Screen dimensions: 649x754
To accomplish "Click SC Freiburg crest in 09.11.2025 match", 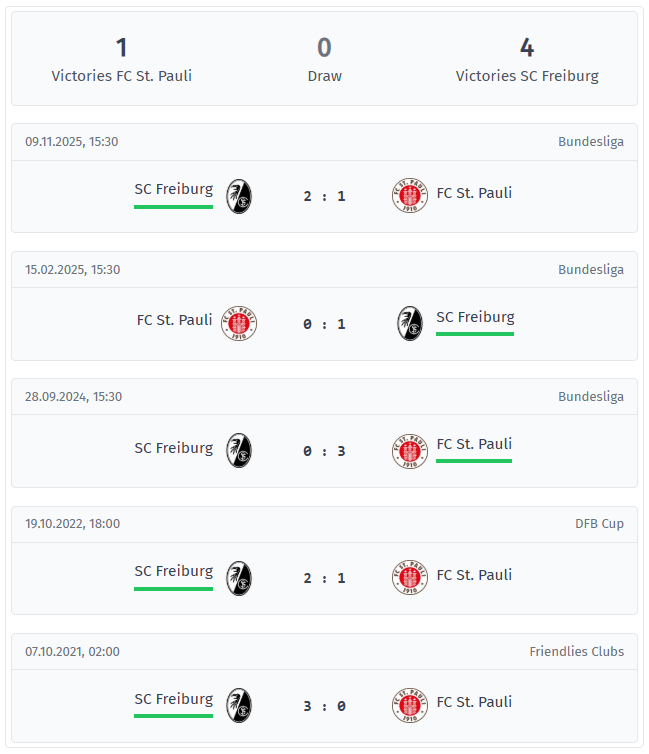I will point(238,196).
